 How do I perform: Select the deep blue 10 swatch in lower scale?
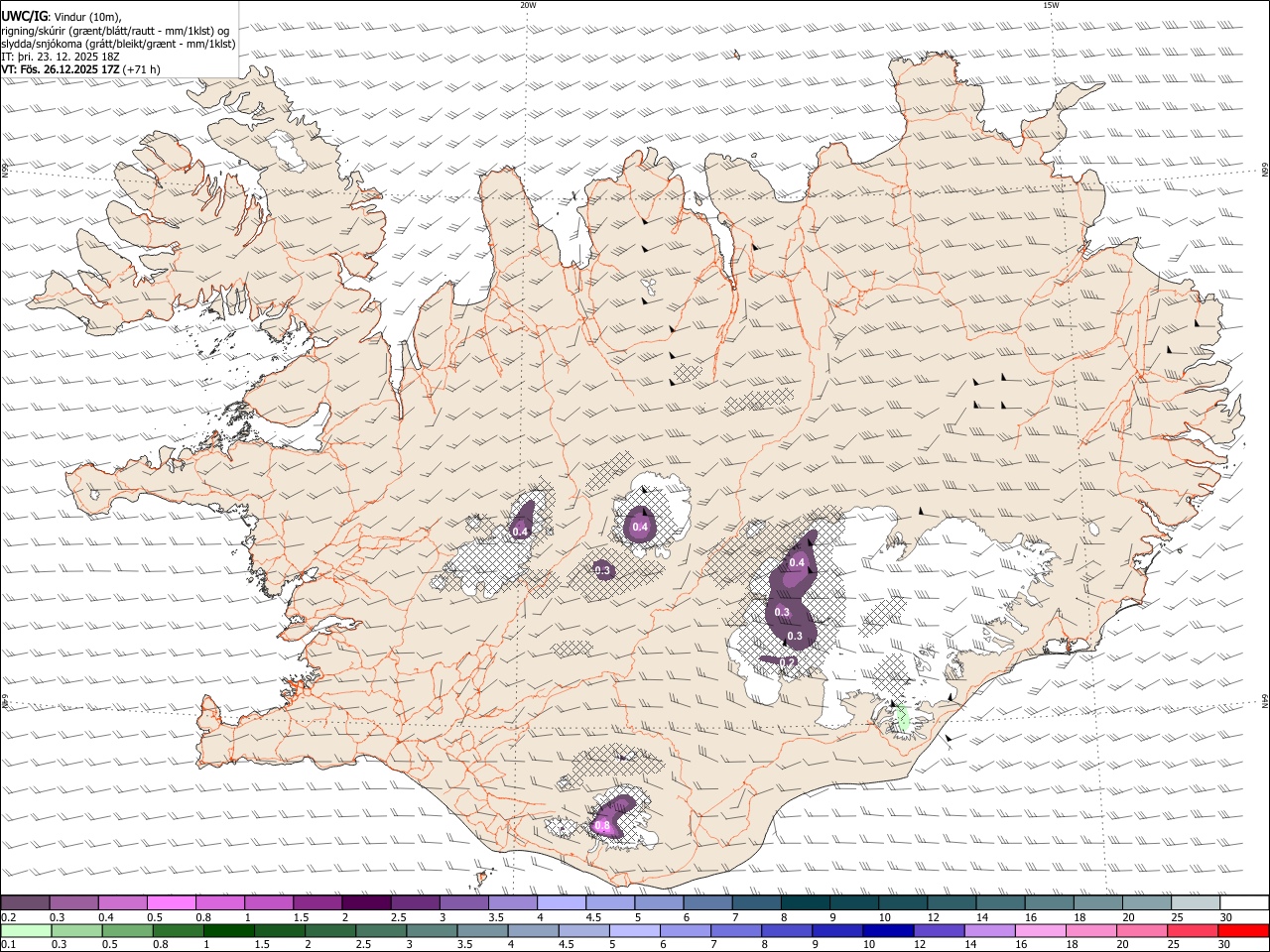tap(888, 930)
